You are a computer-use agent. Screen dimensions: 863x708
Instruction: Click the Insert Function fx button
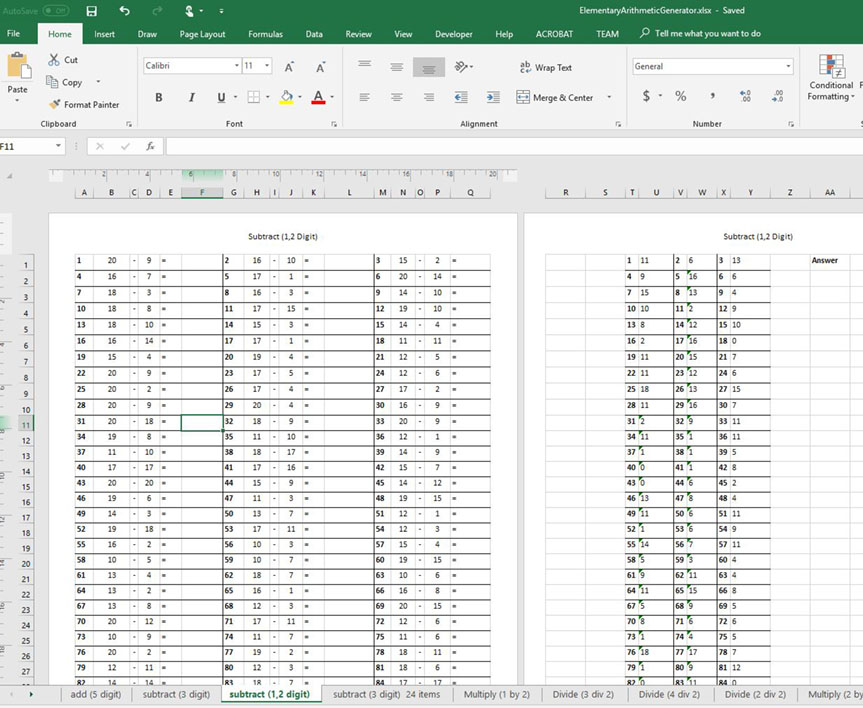click(150, 146)
